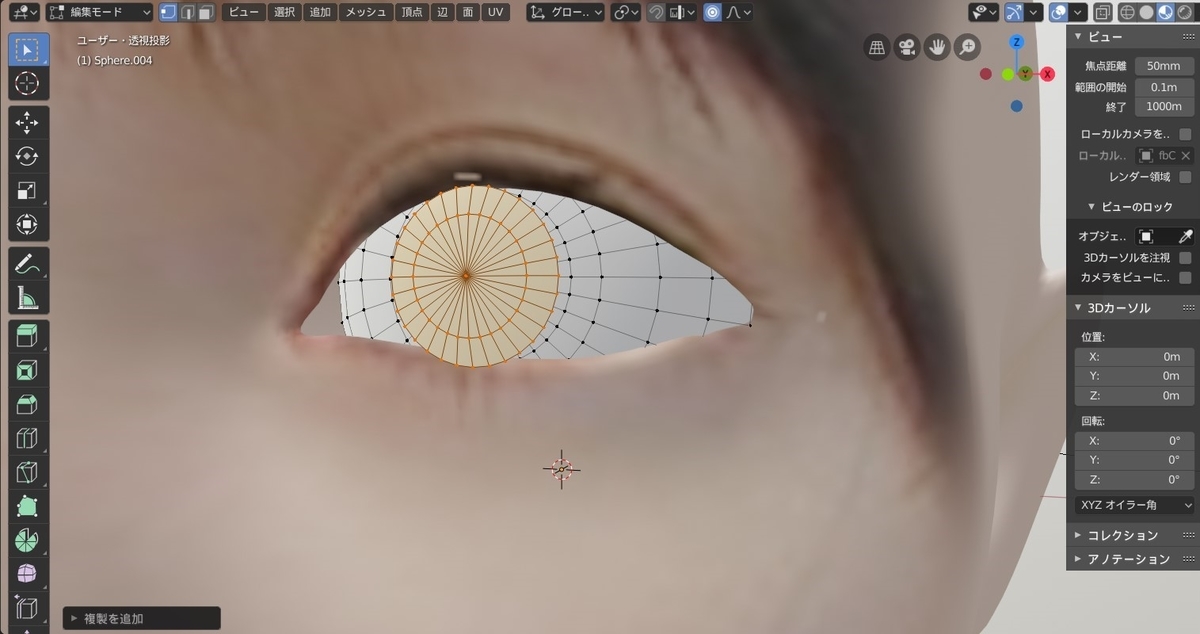Open the 選択 menu
Image resolution: width=1200 pixels, height=634 pixels.
coord(285,13)
